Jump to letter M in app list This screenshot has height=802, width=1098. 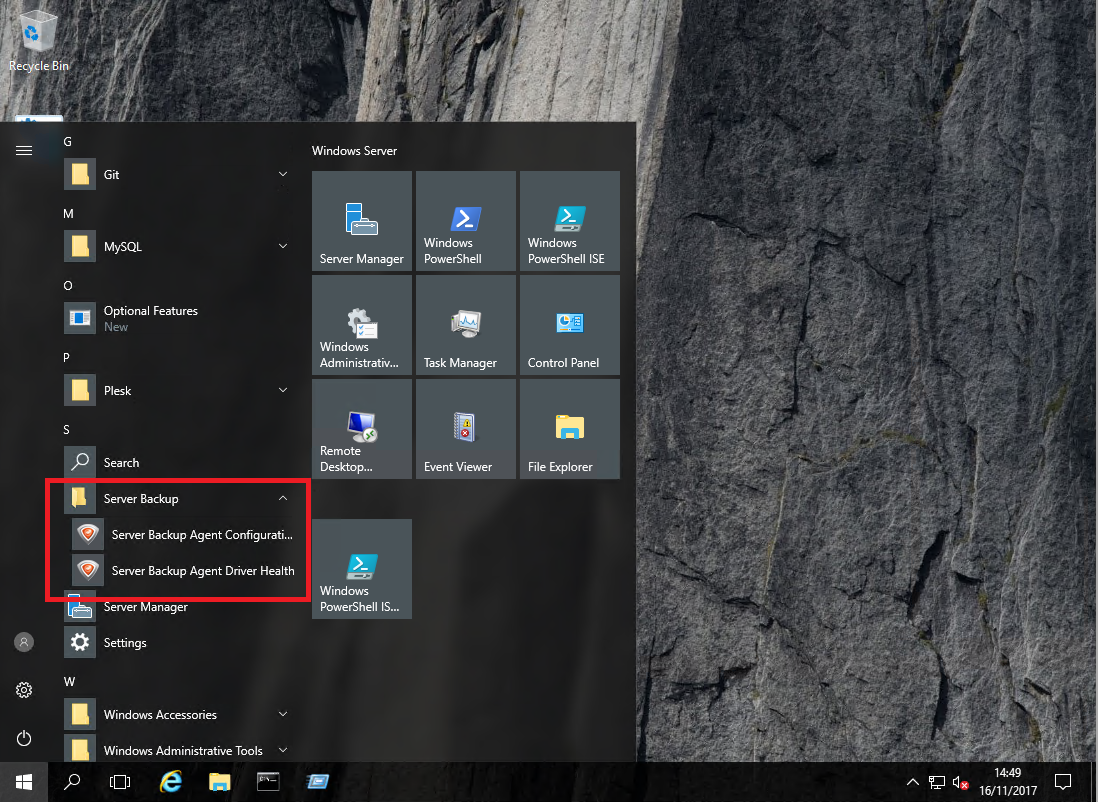pyautogui.click(x=68, y=214)
